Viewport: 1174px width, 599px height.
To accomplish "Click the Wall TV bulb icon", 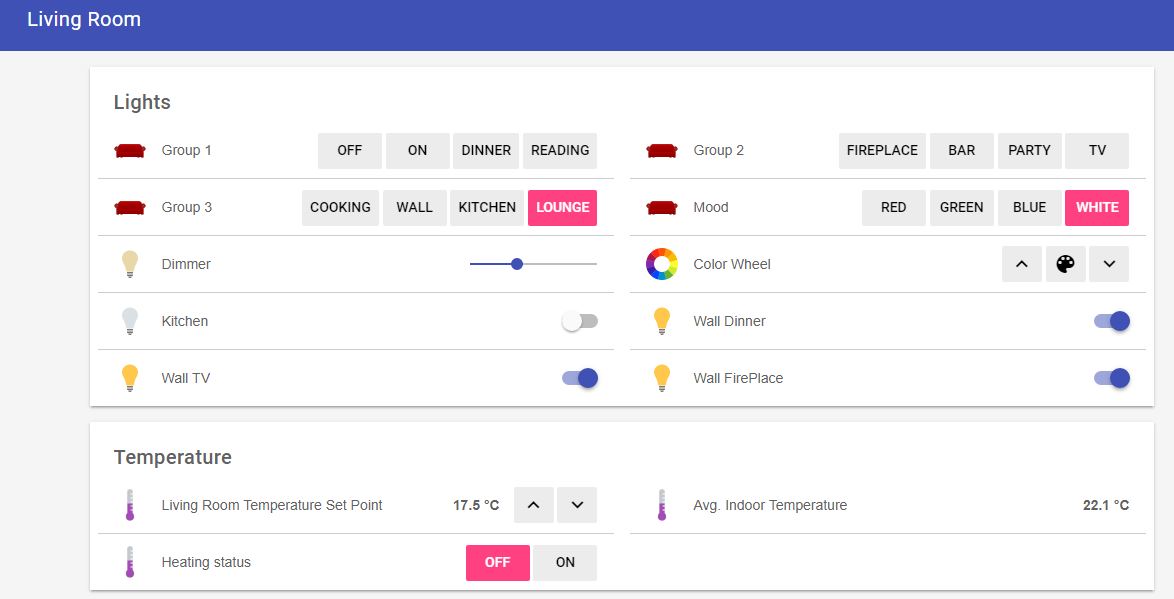I will click(x=129, y=378).
